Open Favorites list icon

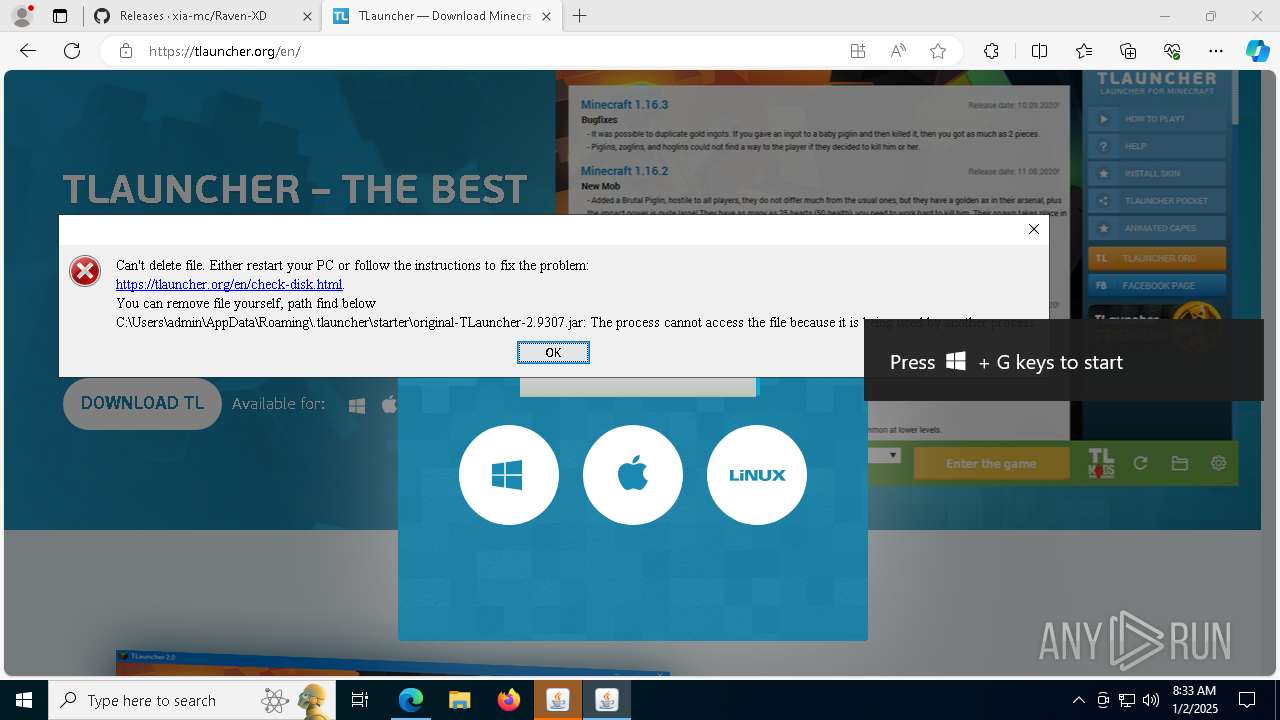(1084, 51)
